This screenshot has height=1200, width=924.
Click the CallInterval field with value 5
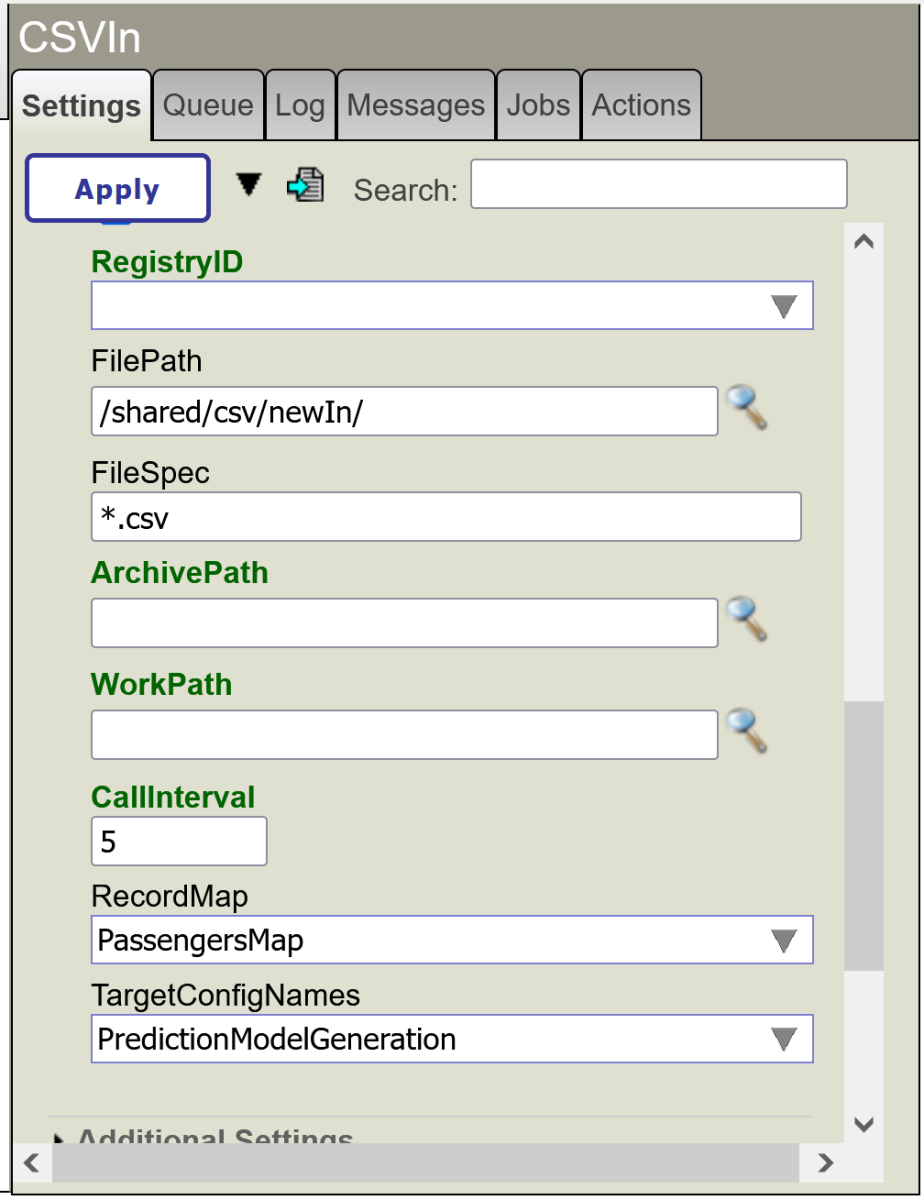(x=179, y=841)
